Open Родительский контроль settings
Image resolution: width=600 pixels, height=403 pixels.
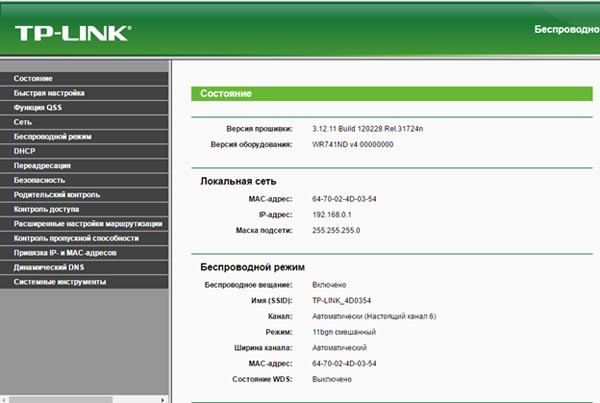click(x=84, y=195)
